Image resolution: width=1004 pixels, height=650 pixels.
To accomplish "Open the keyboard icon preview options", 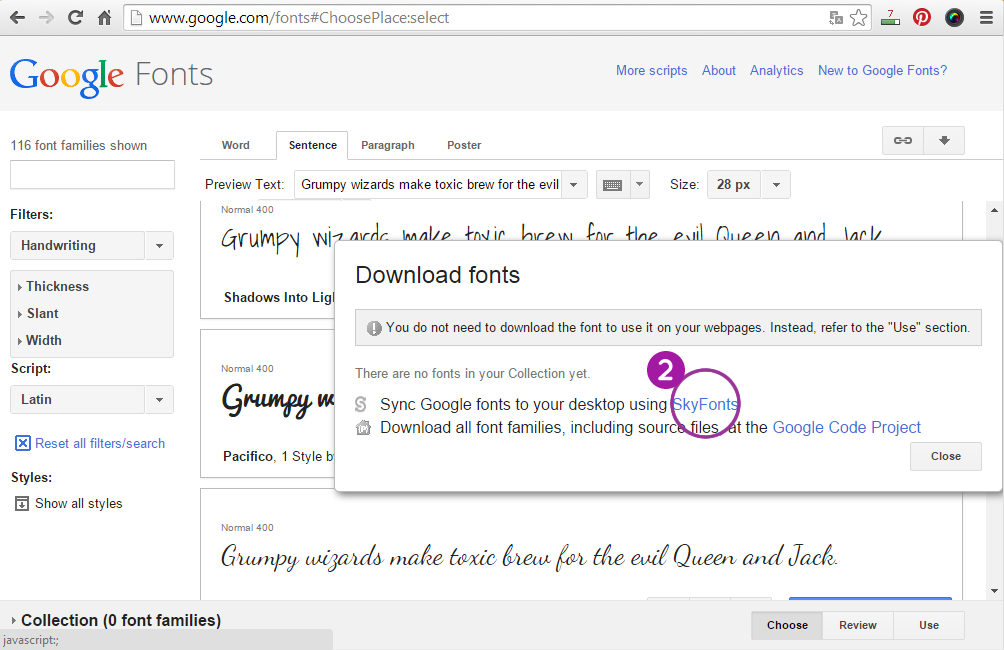I will point(622,185).
